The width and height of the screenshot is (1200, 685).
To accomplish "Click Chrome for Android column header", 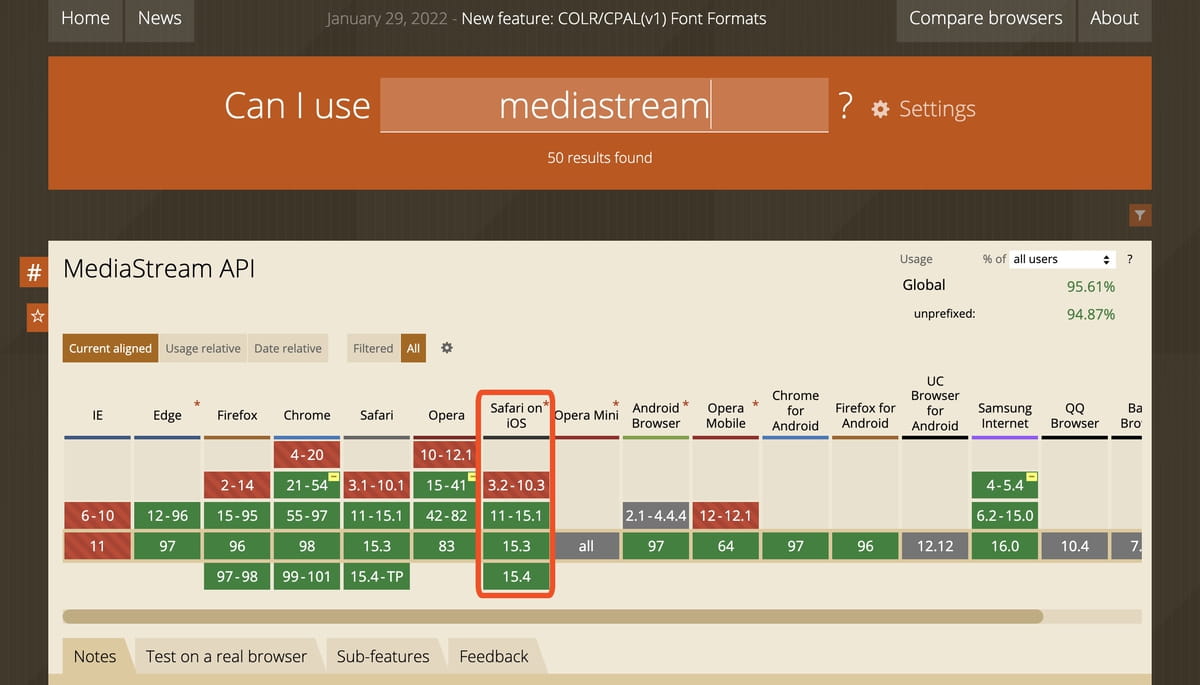I will point(795,411).
